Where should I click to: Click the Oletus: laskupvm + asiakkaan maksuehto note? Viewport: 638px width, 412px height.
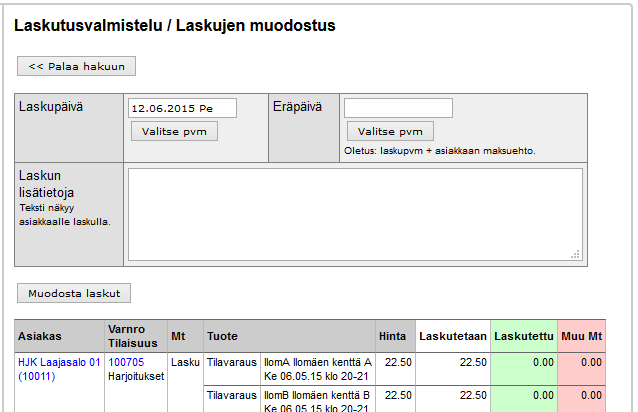click(440, 151)
